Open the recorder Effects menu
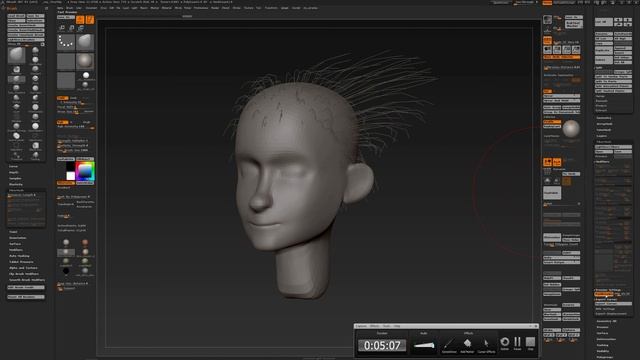 (374, 326)
